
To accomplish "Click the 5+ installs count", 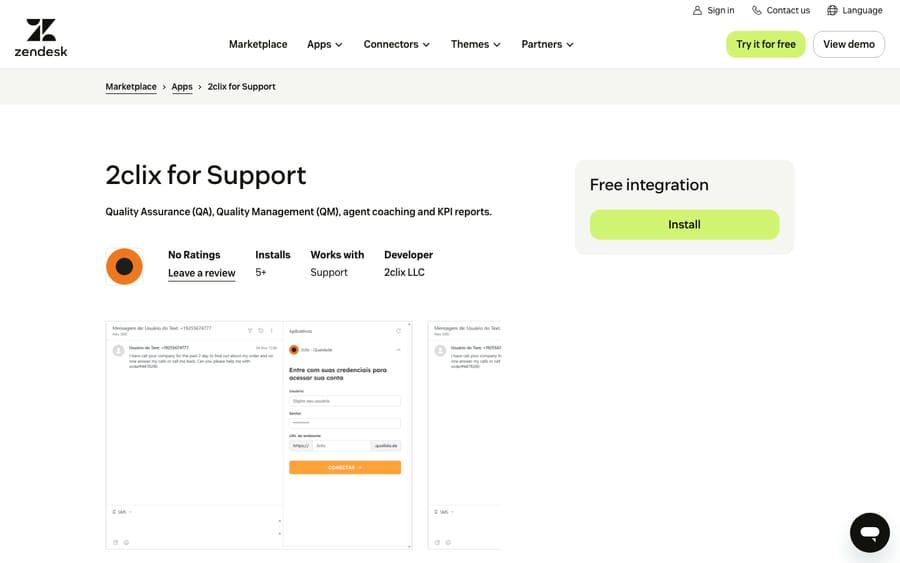I will (x=261, y=273).
